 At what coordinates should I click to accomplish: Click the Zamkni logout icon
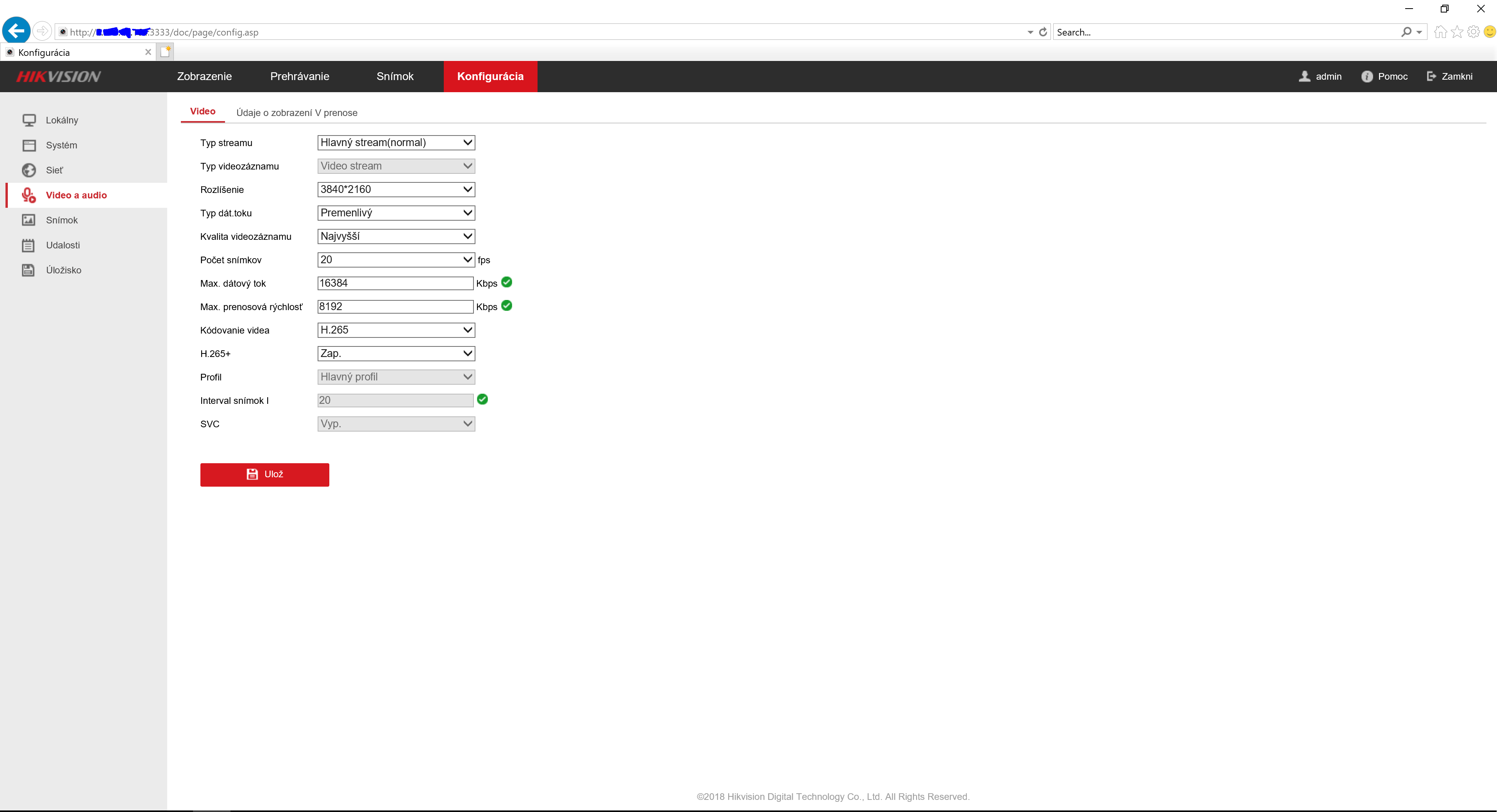coord(1431,76)
